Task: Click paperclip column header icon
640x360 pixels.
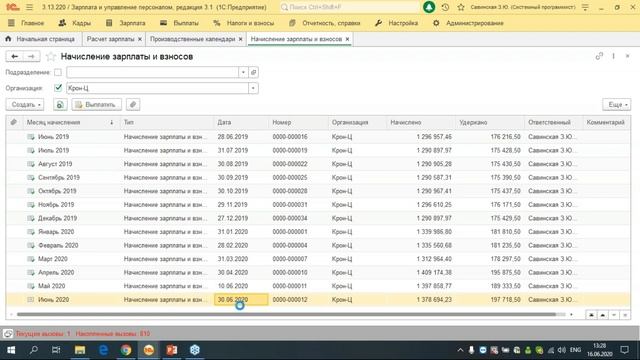Action: [13, 122]
